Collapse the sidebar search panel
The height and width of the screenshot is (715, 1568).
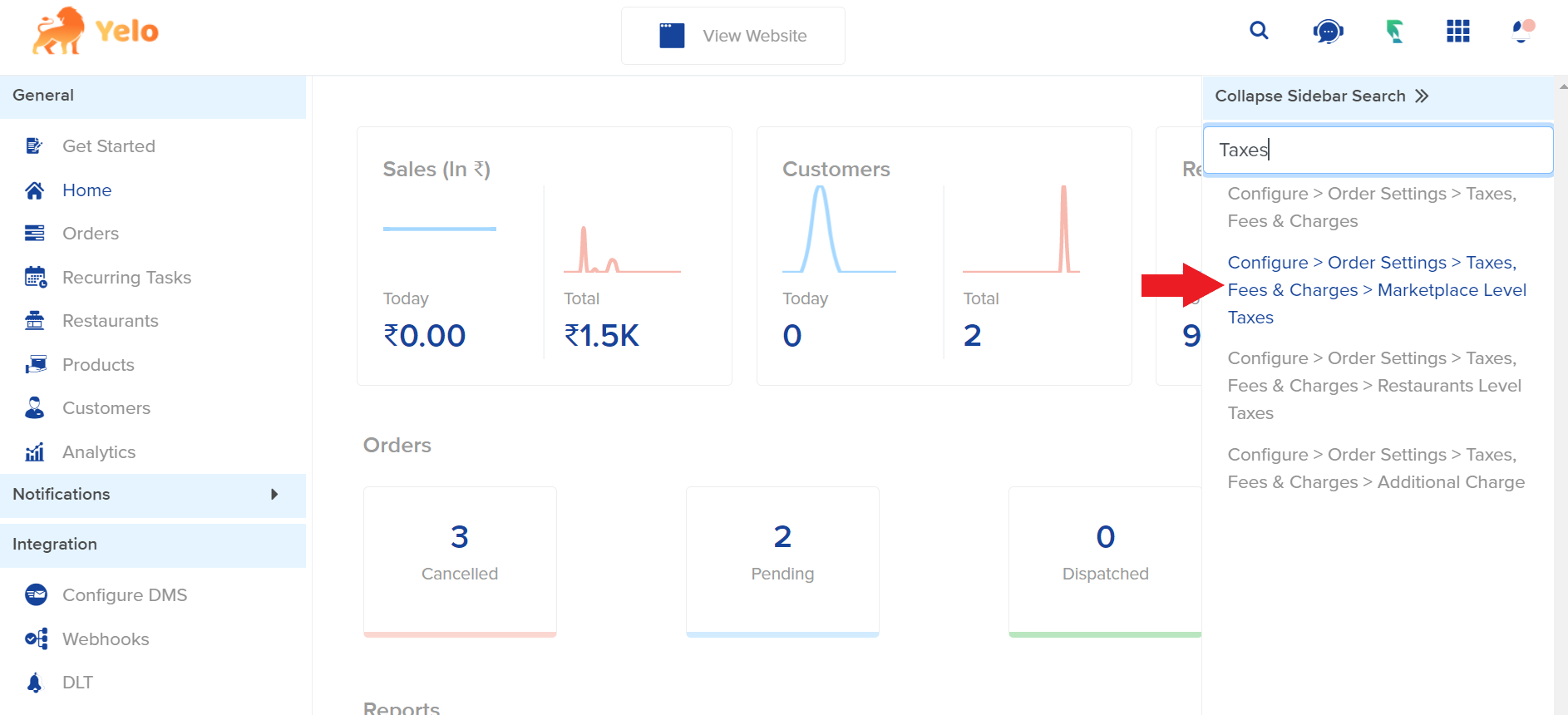coord(1321,96)
